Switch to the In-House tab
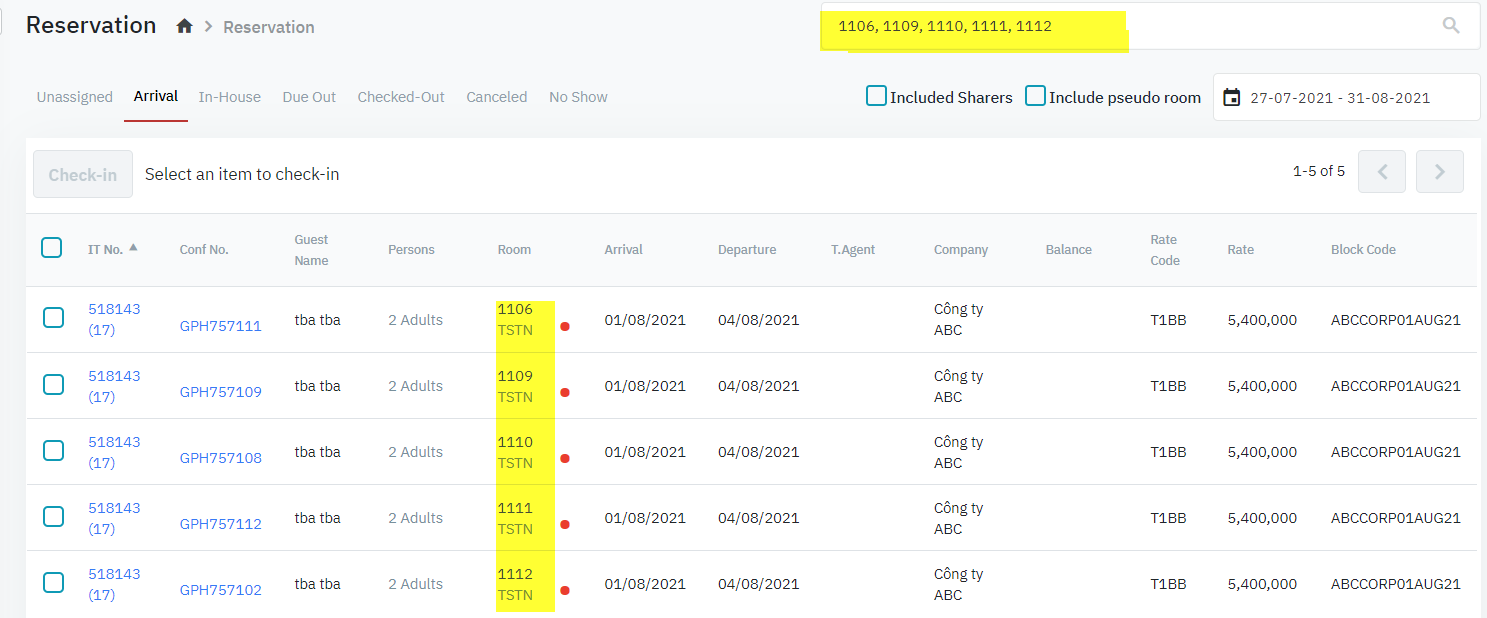The width and height of the screenshot is (1487, 618). pos(229,97)
